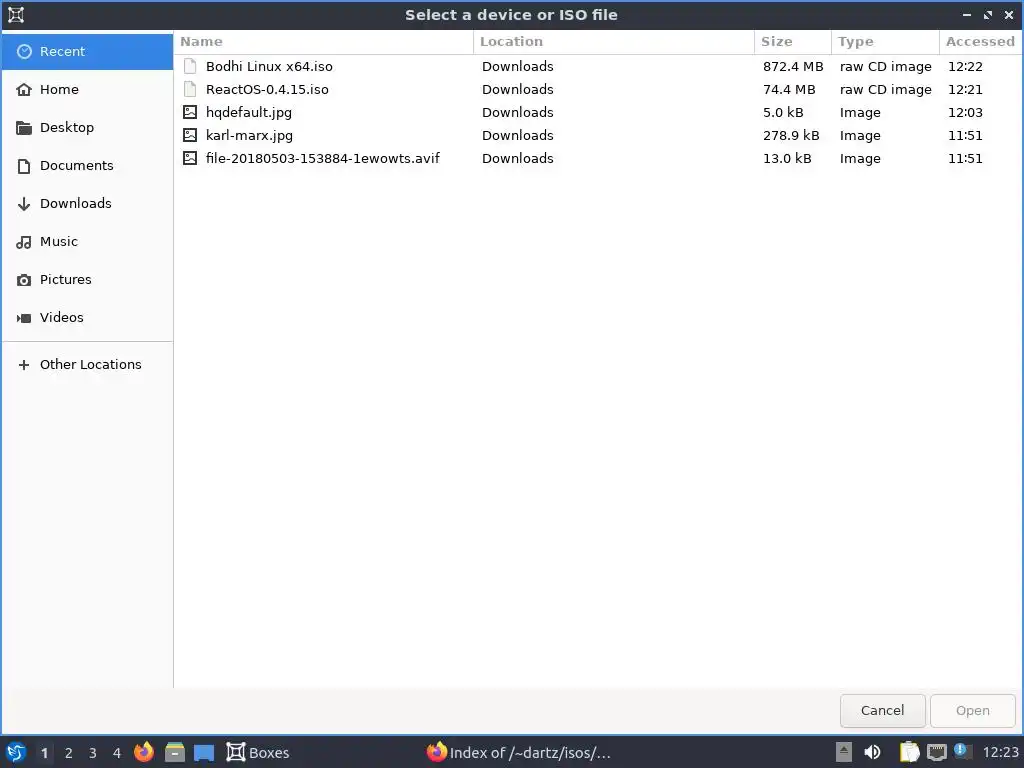Sort files by the Location column

coord(614,42)
